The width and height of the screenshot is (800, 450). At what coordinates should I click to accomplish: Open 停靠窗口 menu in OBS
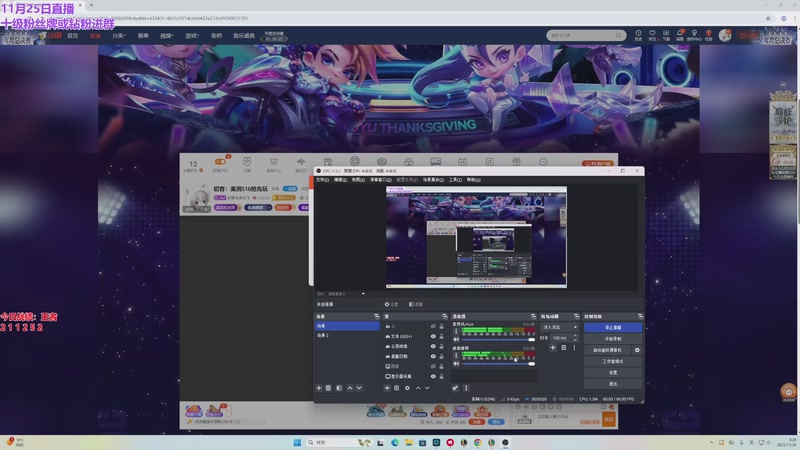[381, 180]
